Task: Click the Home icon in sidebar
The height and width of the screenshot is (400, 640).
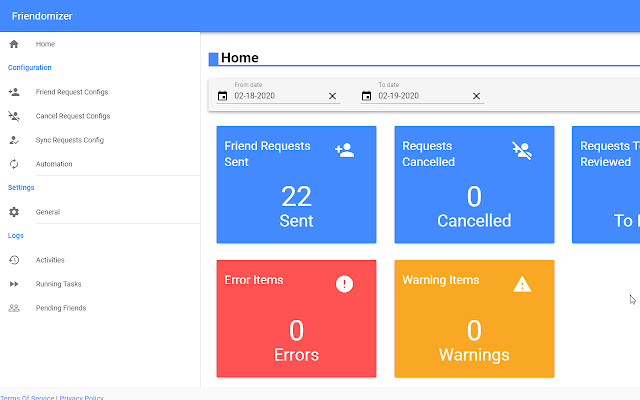Action: pos(14,44)
